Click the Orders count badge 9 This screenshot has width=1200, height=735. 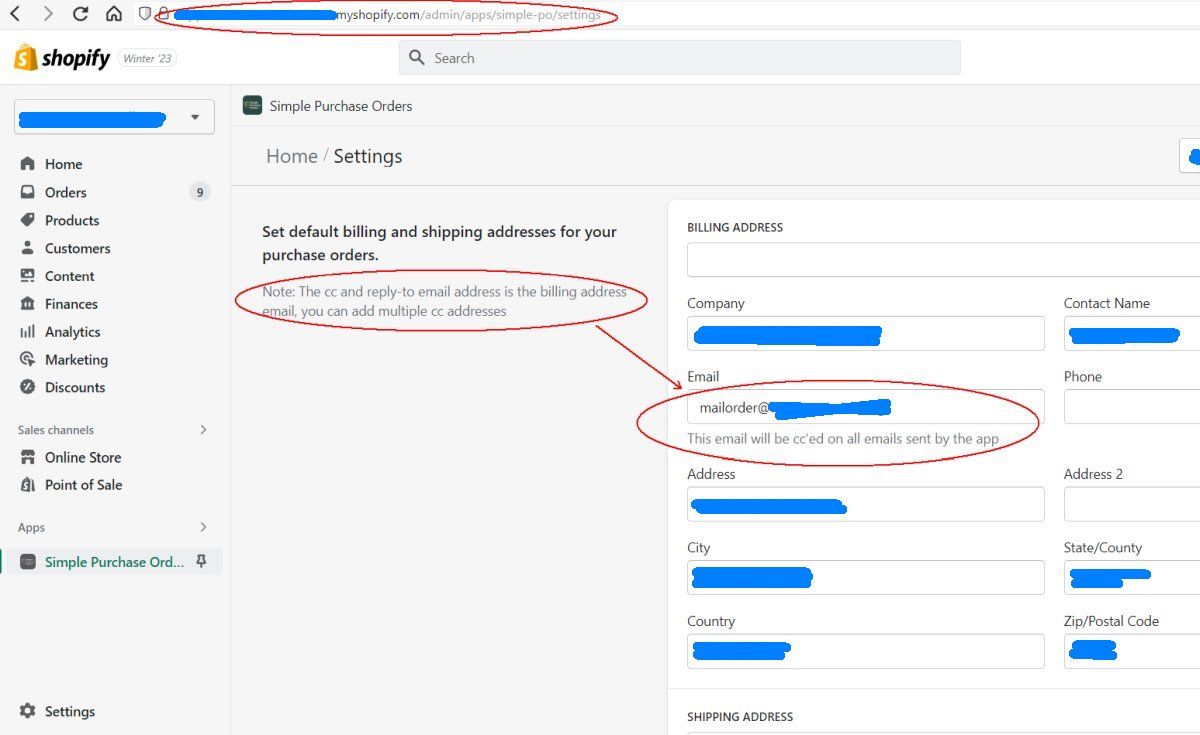pyautogui.click(x=200, y=192)
